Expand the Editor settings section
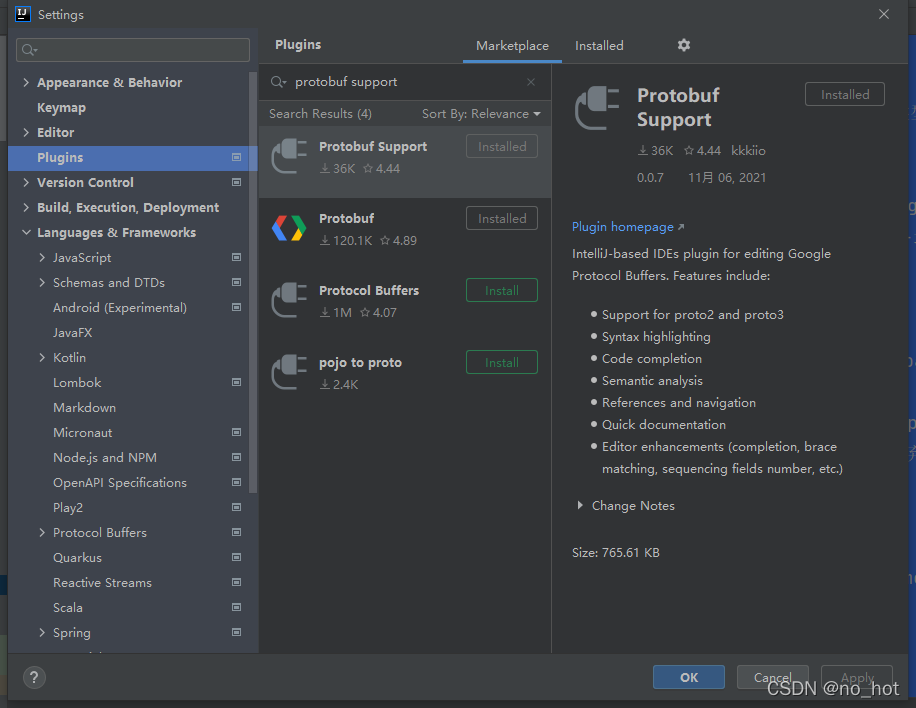This screenshot has height=708, width=916. tap(26, 133)
